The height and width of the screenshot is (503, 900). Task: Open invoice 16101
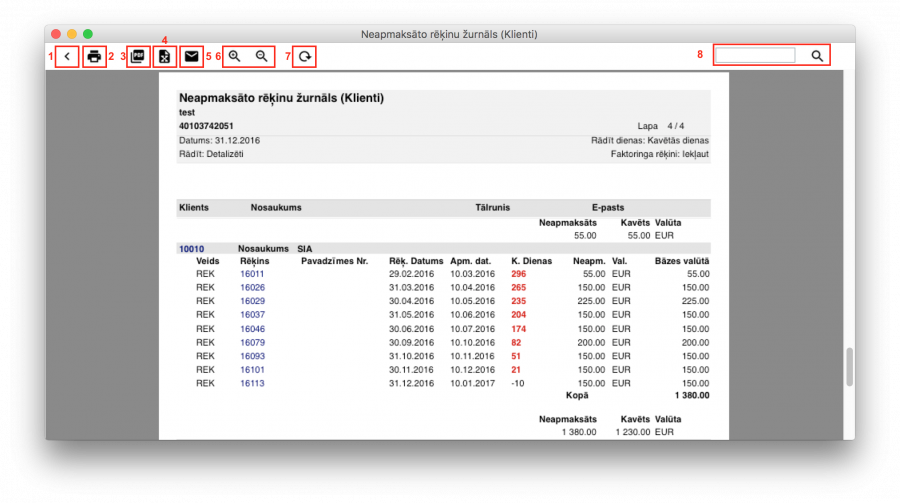point(252,369)
